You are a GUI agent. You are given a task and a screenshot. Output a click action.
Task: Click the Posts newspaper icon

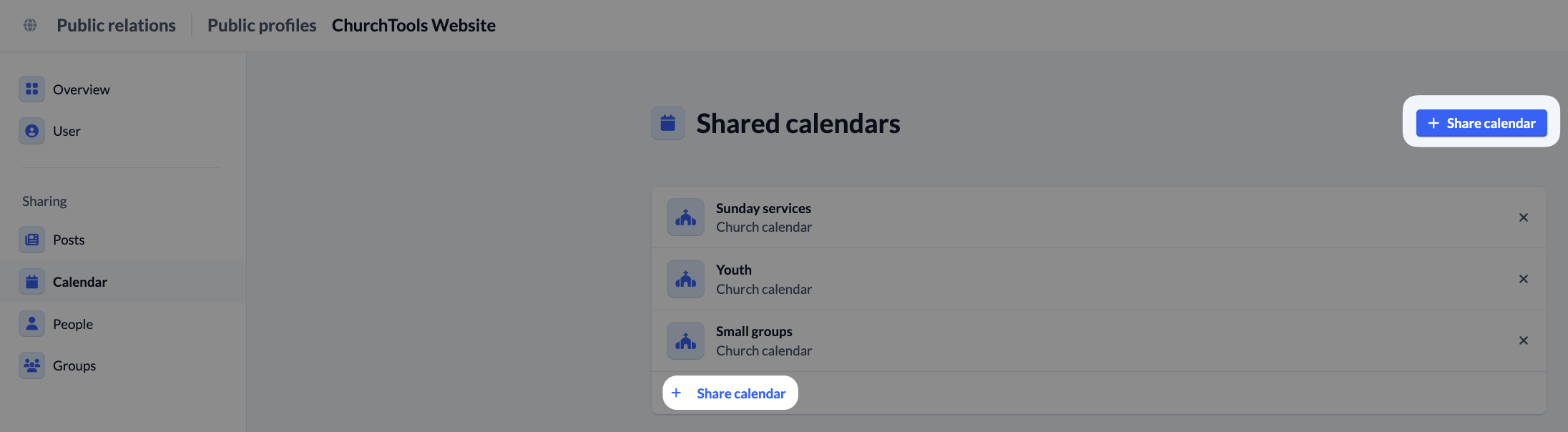[31, 240]
